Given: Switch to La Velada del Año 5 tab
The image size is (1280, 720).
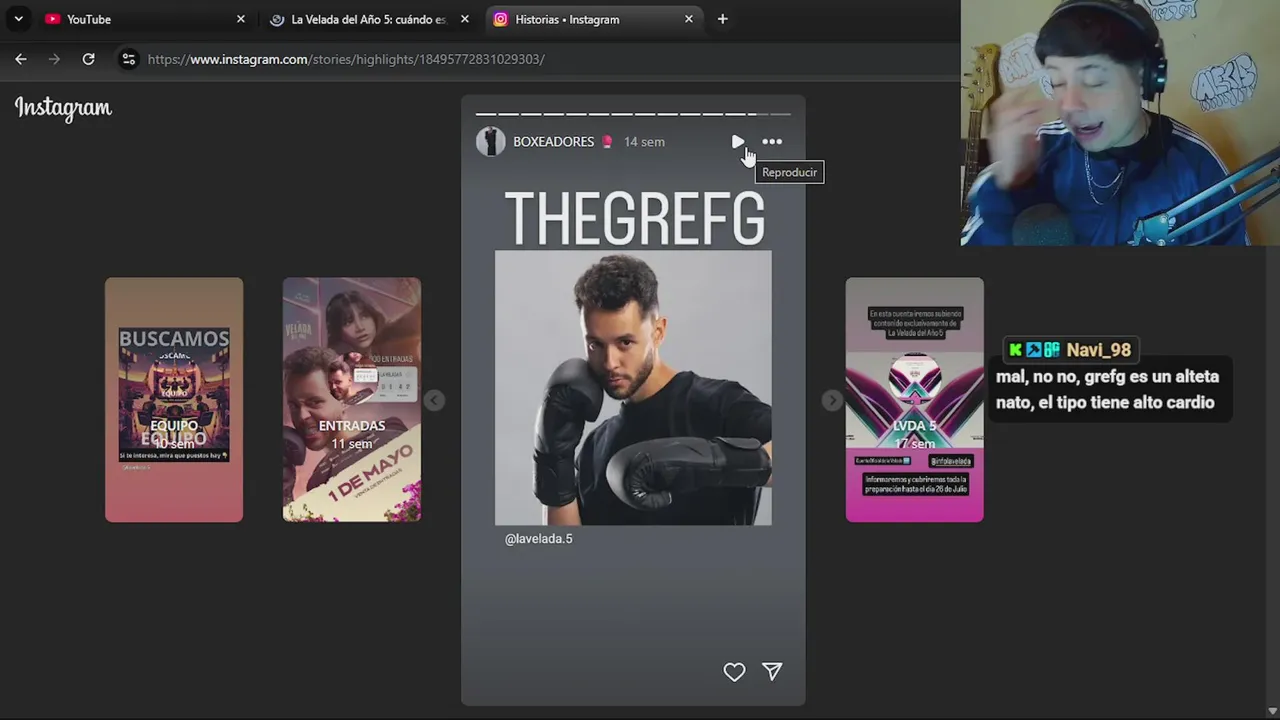Looking at the screenshot, I should (x=368, y=19).
